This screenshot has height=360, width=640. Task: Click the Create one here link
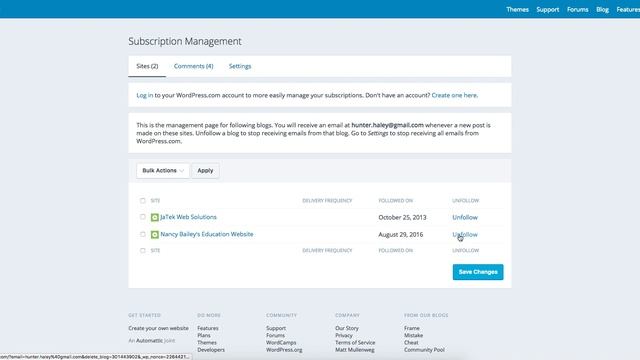pos(454,95)
